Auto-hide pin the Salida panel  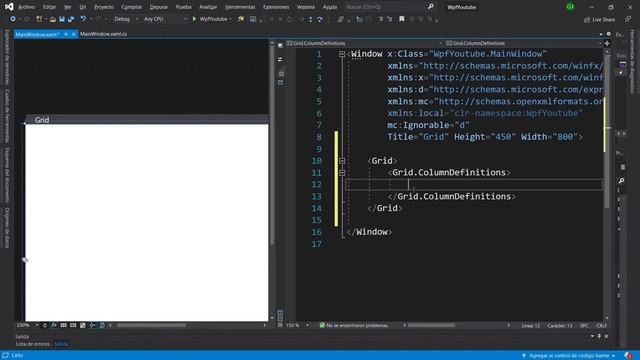coord(599,336)
